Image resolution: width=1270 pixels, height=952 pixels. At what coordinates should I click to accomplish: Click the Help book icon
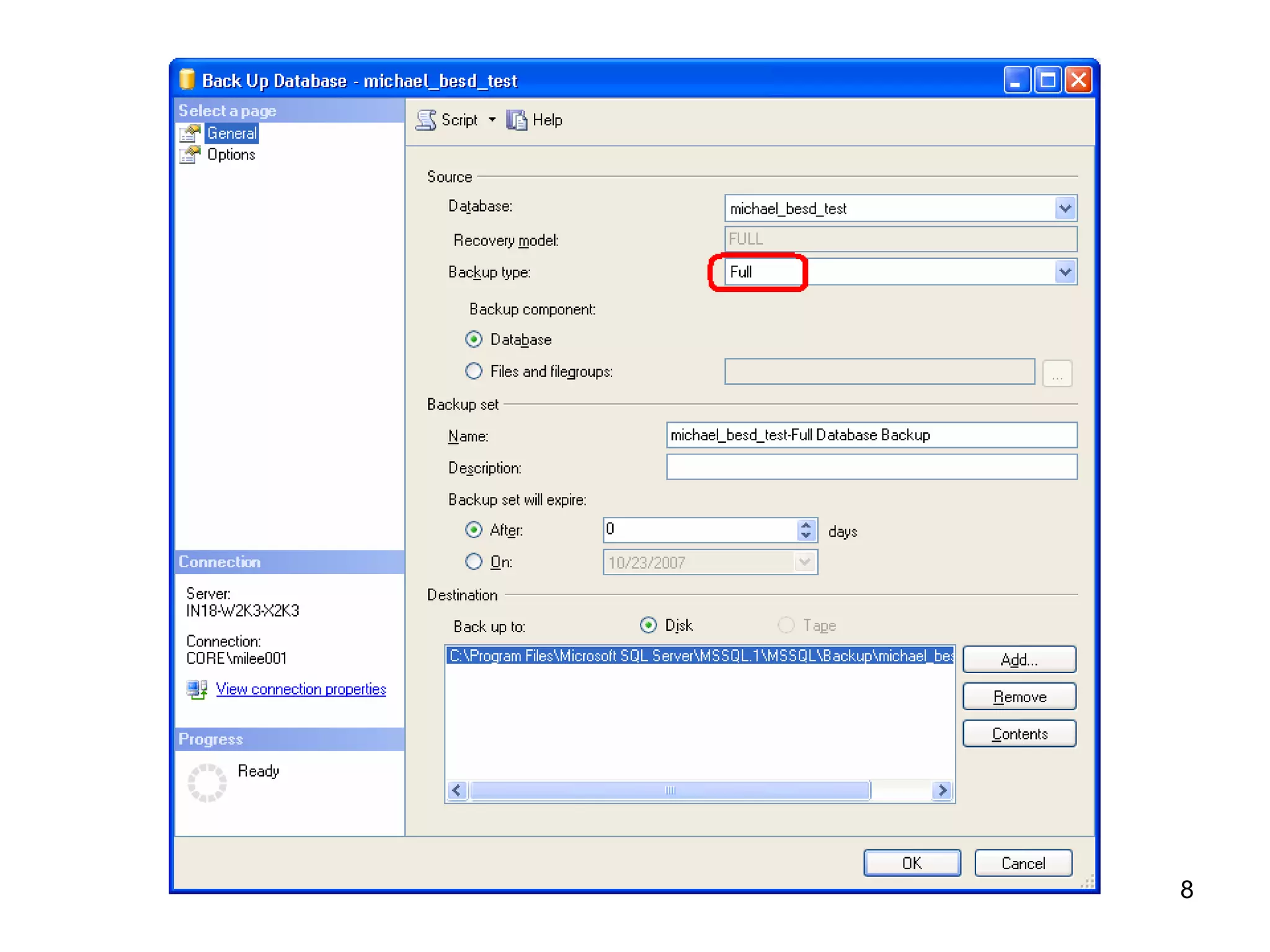point(517,120)
